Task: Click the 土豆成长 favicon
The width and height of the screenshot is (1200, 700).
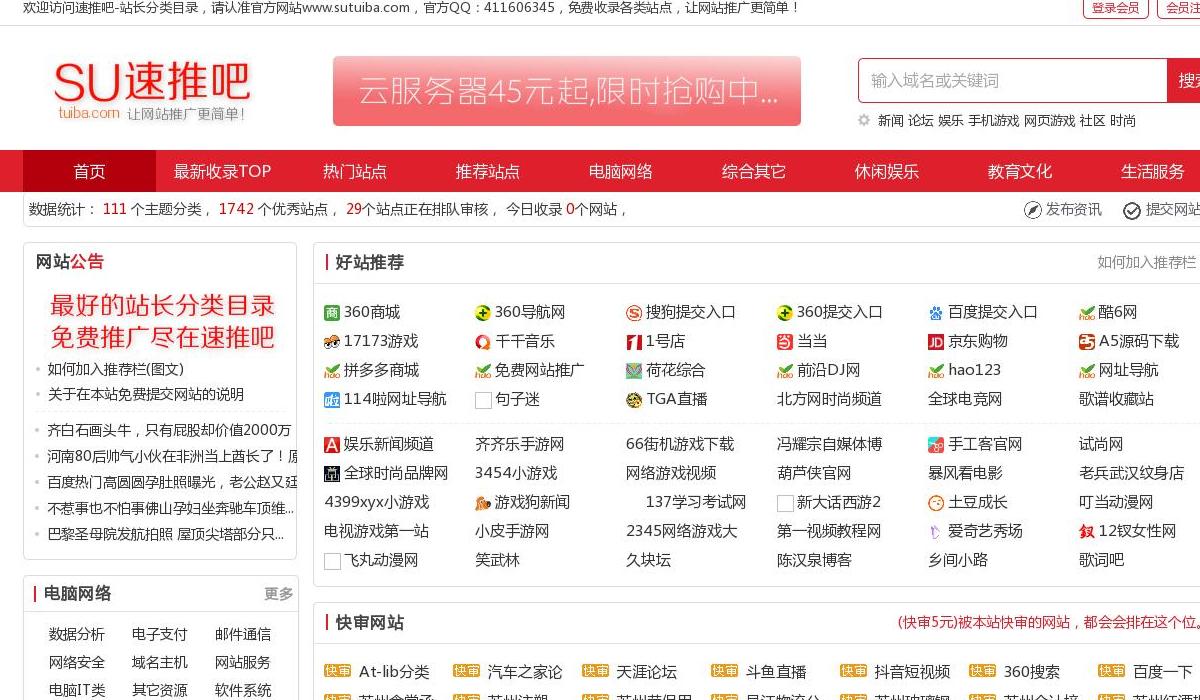Action: pos(936,503)
